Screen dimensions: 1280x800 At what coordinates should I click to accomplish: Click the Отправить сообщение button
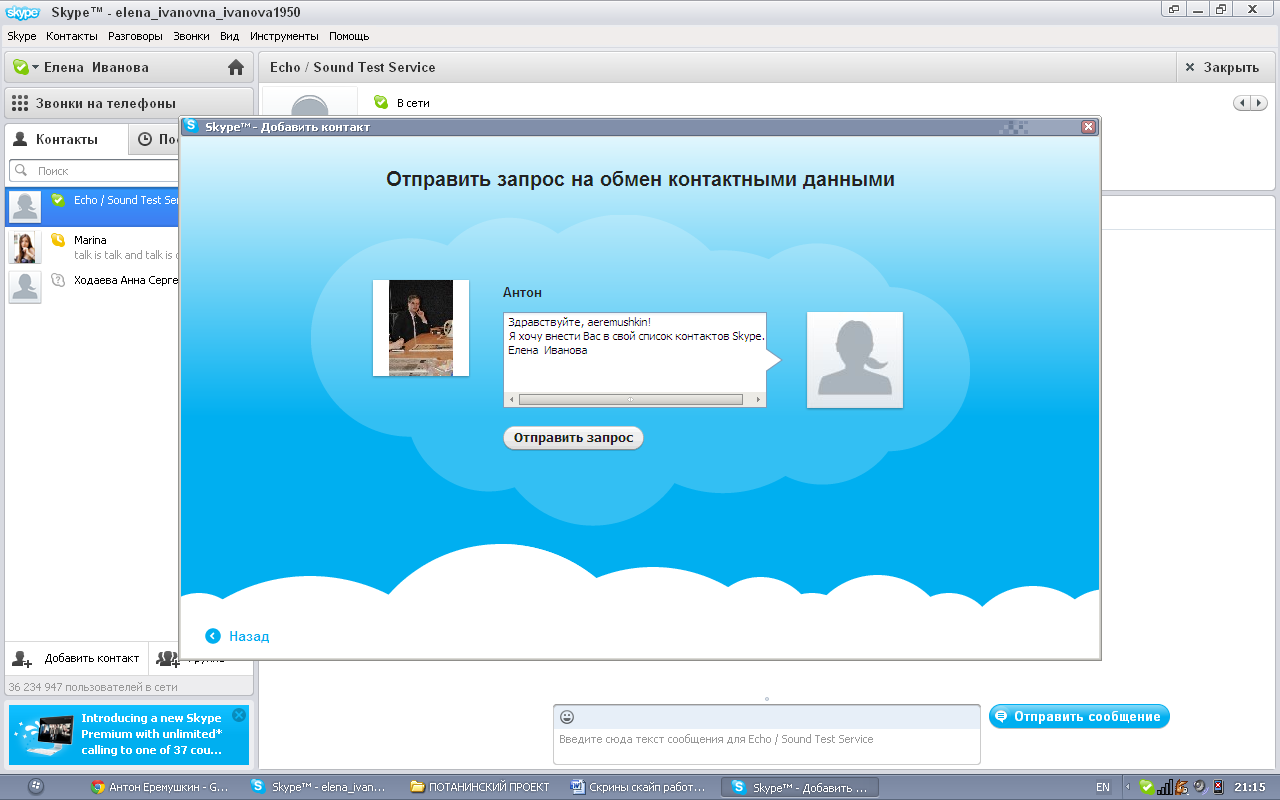[1079, 716]
